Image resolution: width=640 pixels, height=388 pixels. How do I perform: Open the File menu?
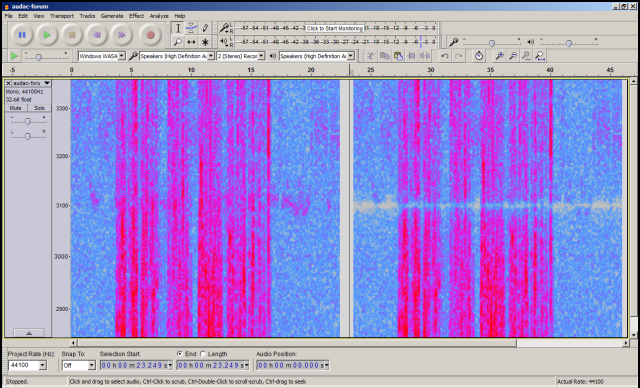pos(9,16)
